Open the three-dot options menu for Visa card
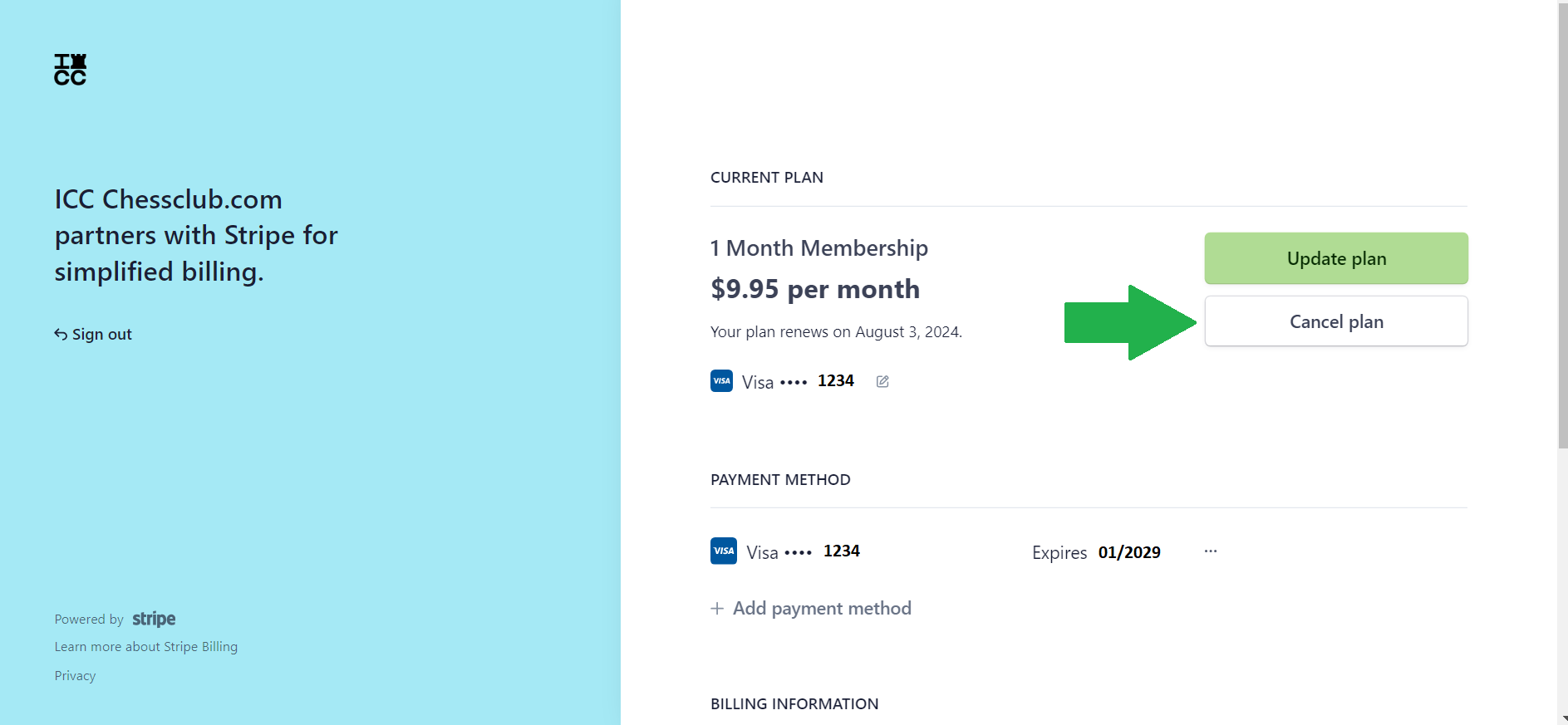The width and height of the screenshot is (1568, 725). (1211, 551)
